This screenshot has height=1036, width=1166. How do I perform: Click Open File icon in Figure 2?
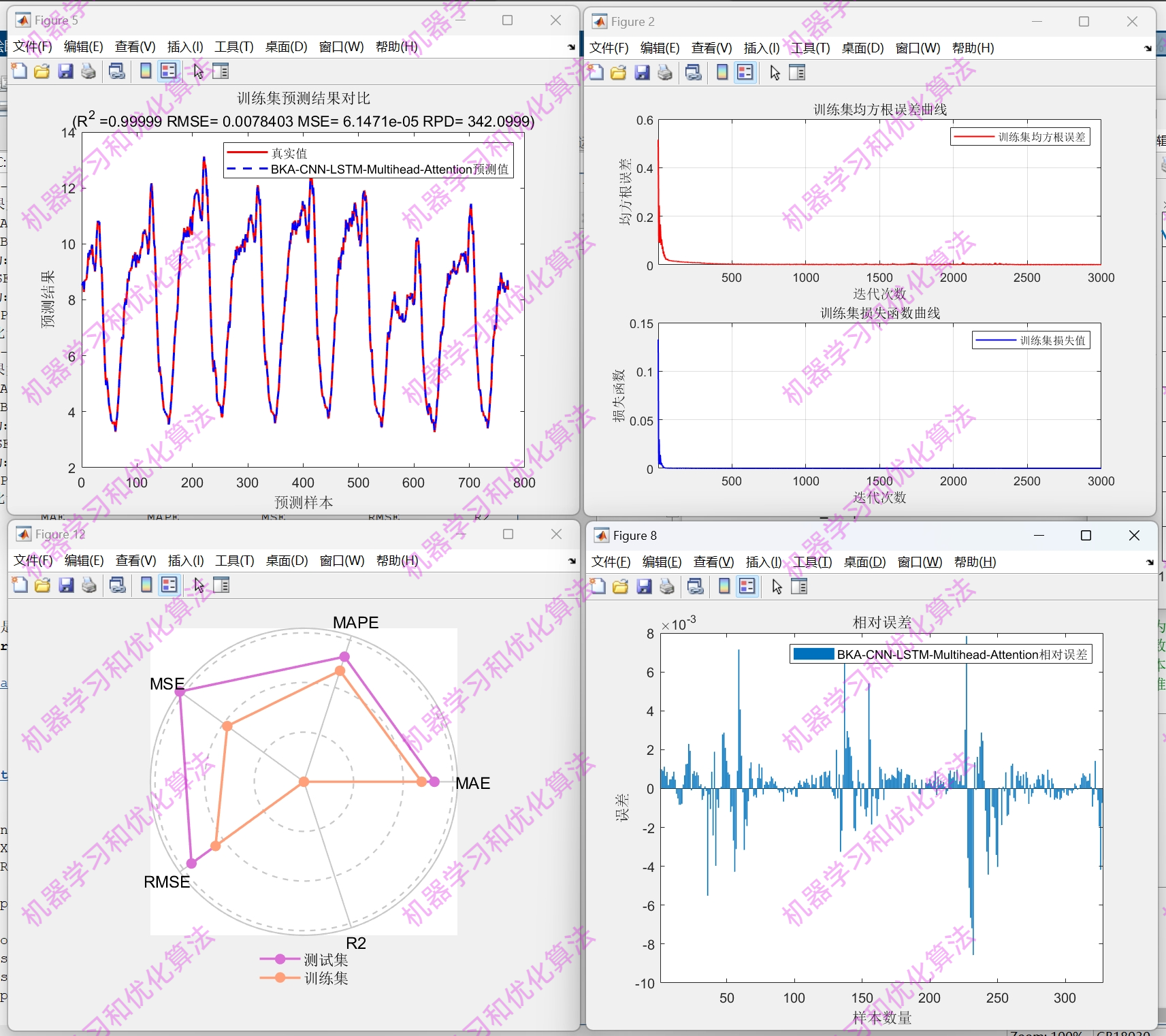click(619, 72)
